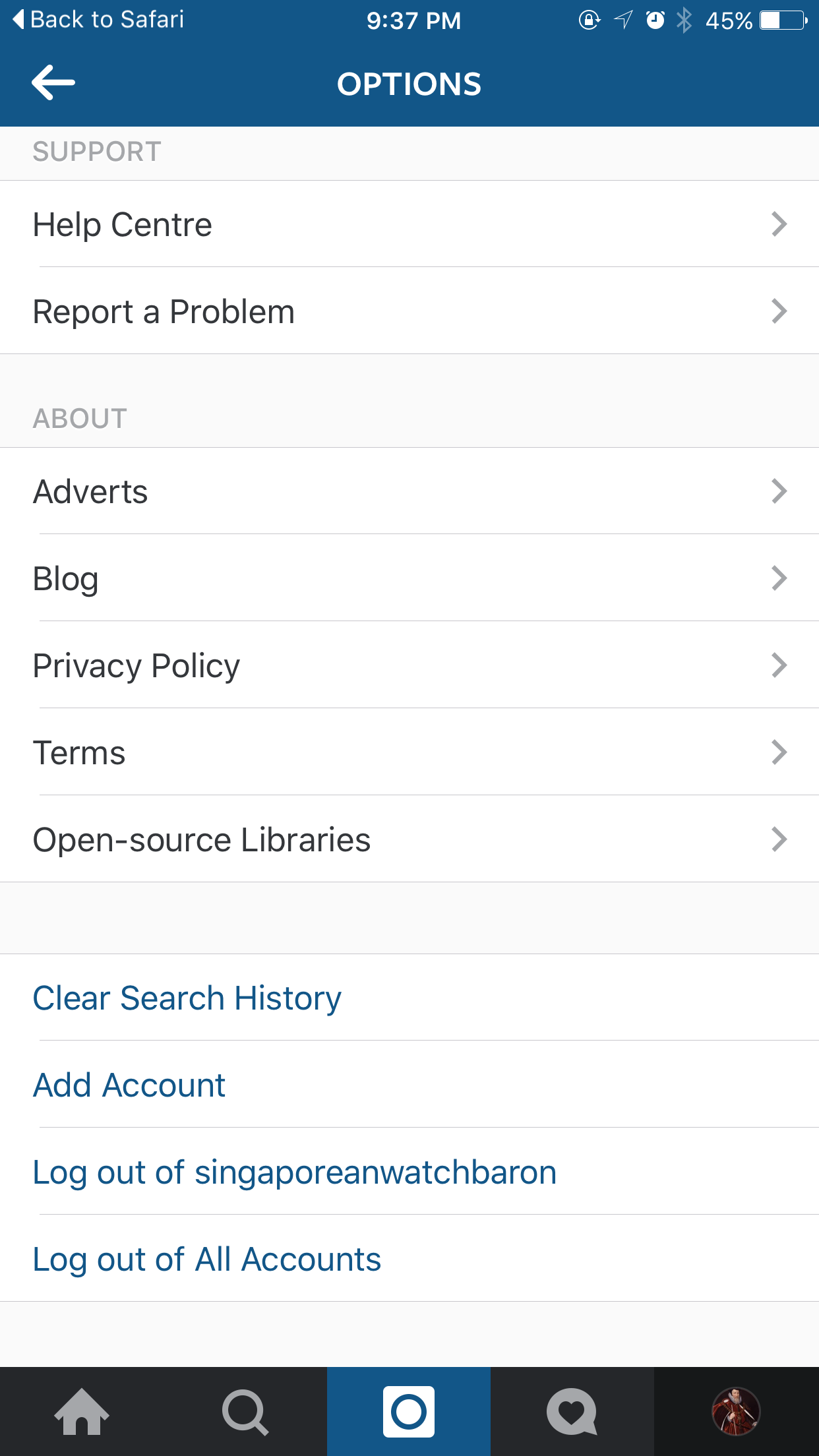Tap the alarm clock status icon
Image resolution: width=819 pixels, height=1456 pixels.
(655, 20)
